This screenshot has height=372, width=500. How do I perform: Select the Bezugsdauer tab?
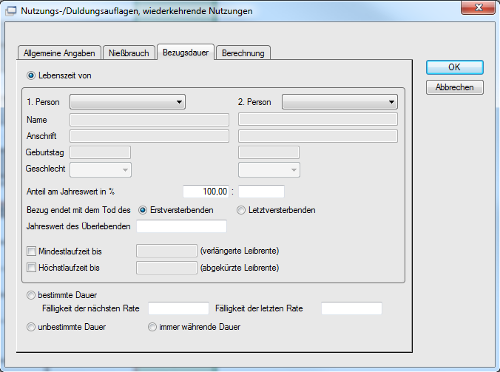coord(186,52)
